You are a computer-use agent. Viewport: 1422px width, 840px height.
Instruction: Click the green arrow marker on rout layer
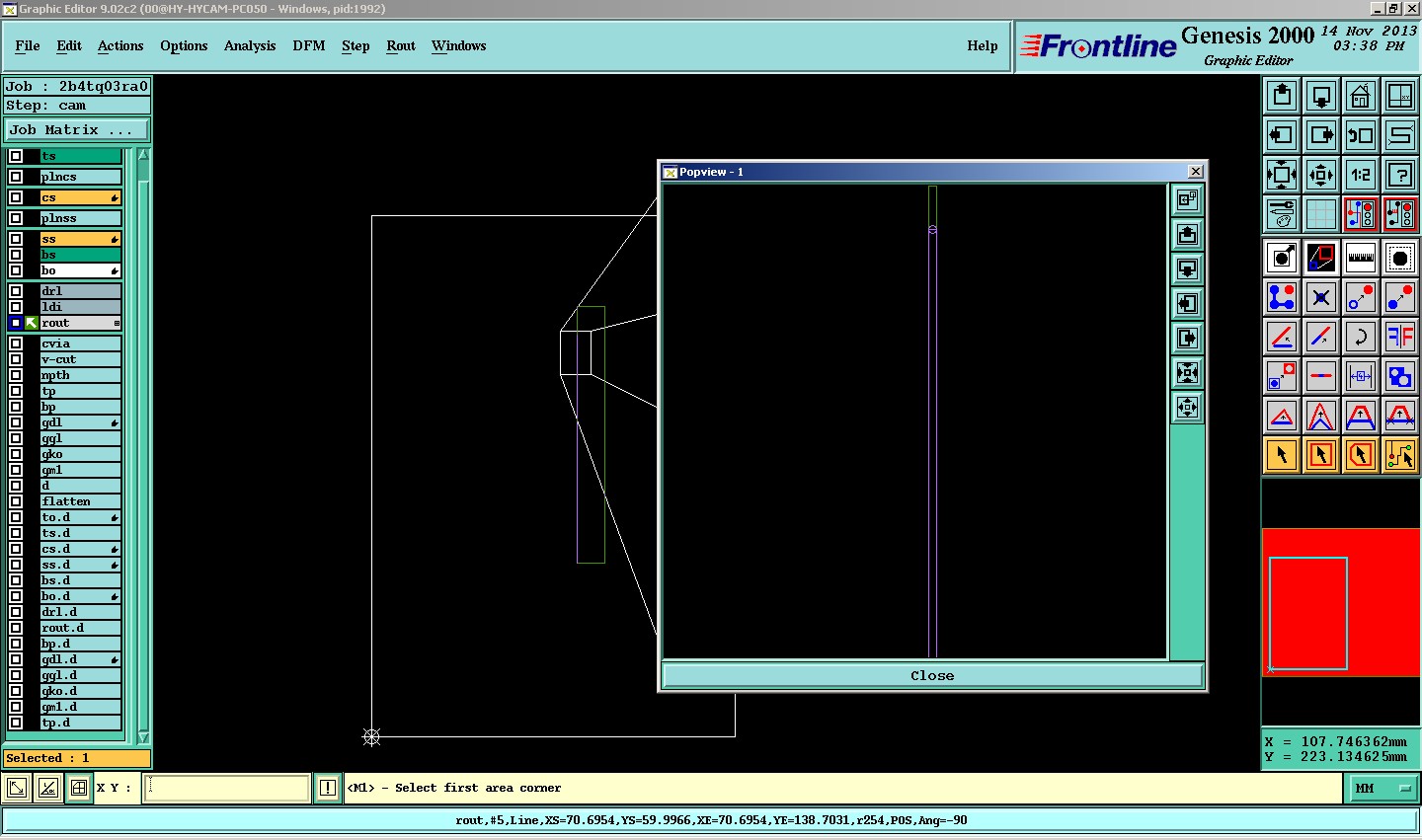(x=32, y=323)
